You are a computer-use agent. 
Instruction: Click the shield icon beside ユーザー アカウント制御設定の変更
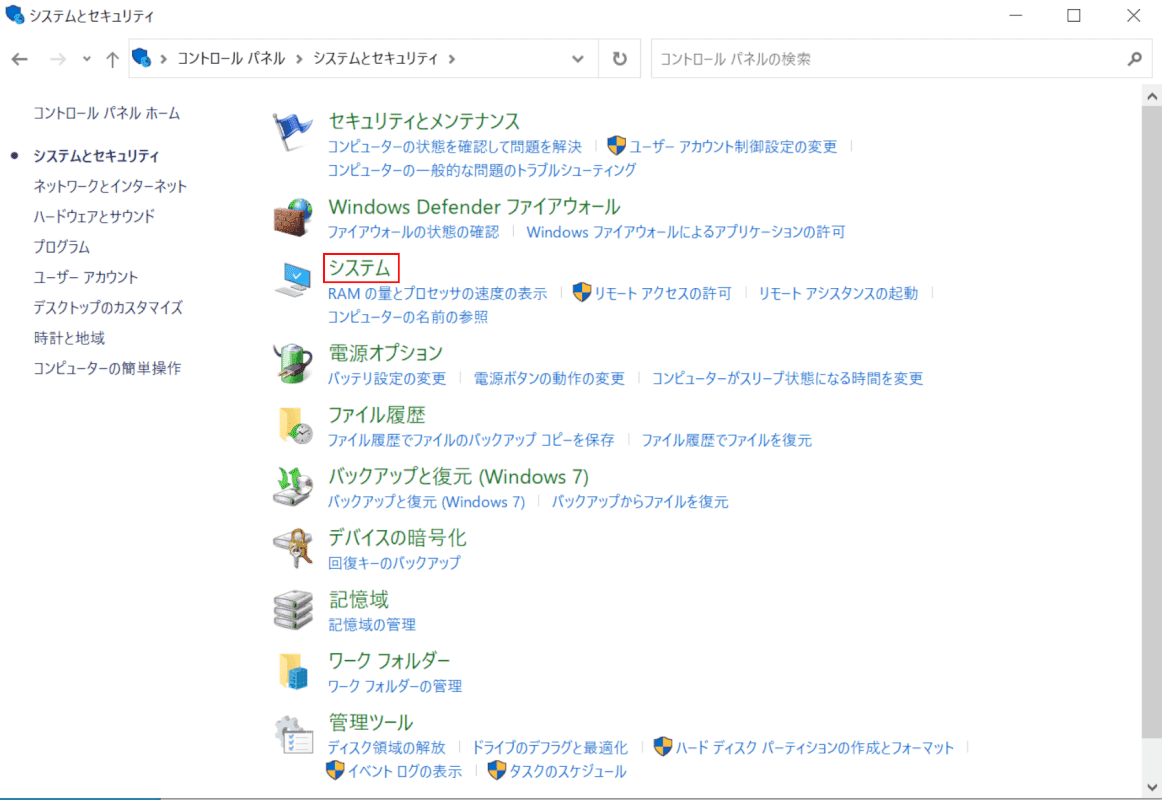click(617, 145)
